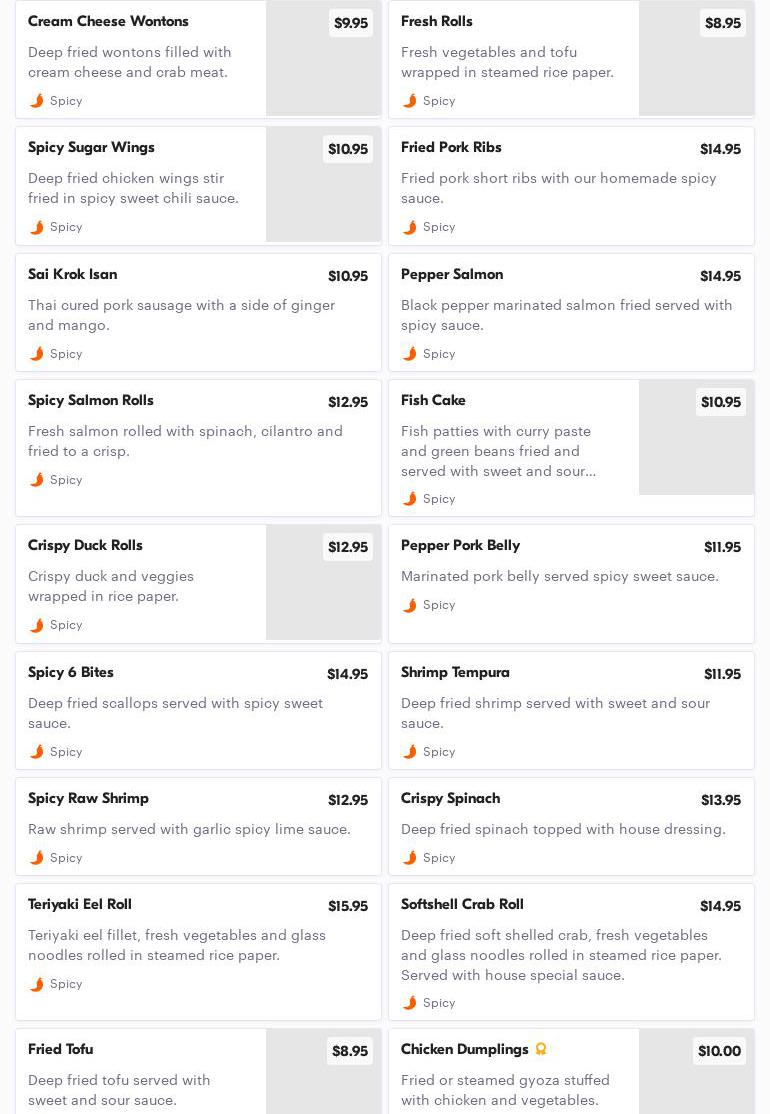
Task: Click the chili icon under Crispy Spinach
Action: (x=410, y=858)
